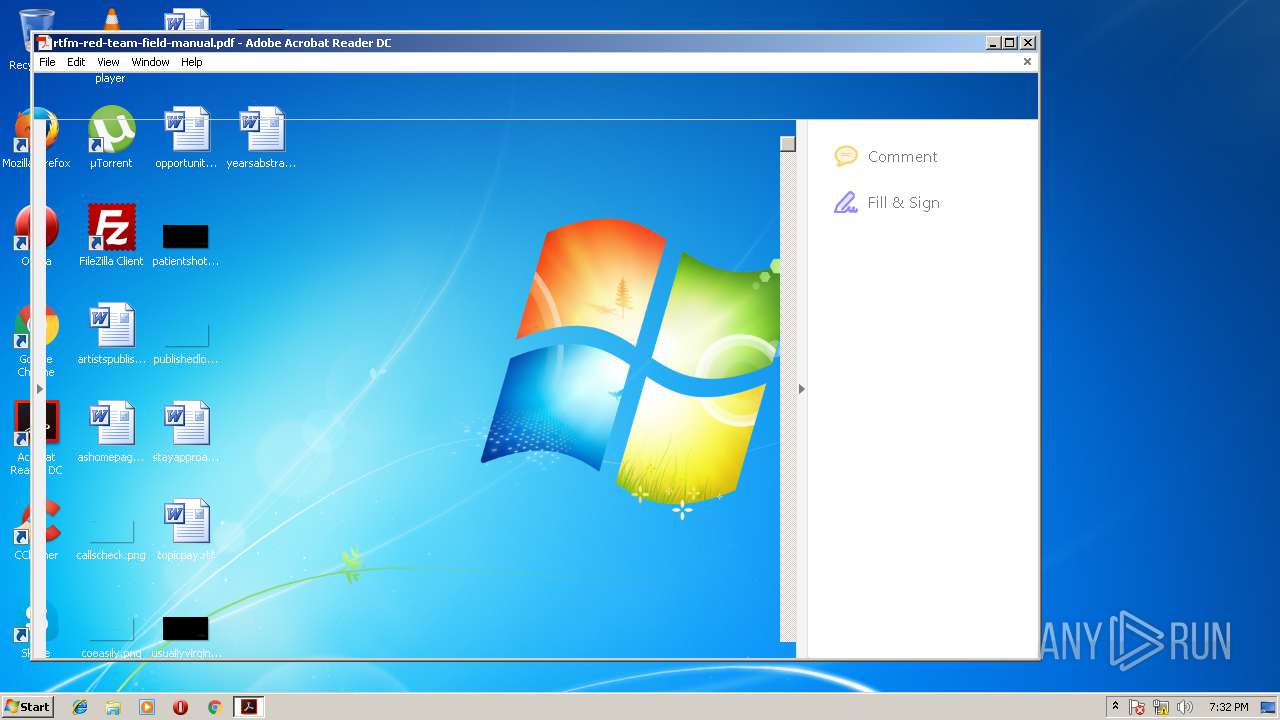Expand the left navigation pane arrow
The image size is (1280, 720).
pos(40,389)
